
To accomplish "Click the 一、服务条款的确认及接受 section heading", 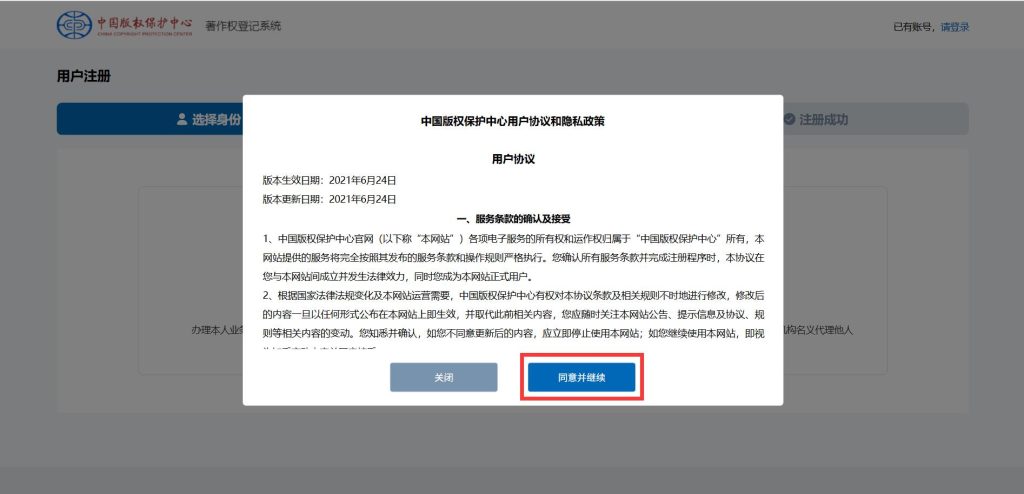I will point(513,218).
